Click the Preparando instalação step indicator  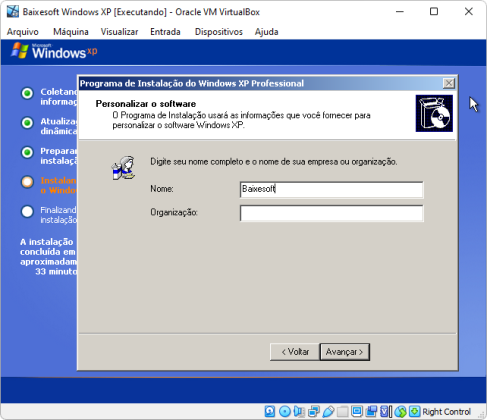click(x=27, y=152)
